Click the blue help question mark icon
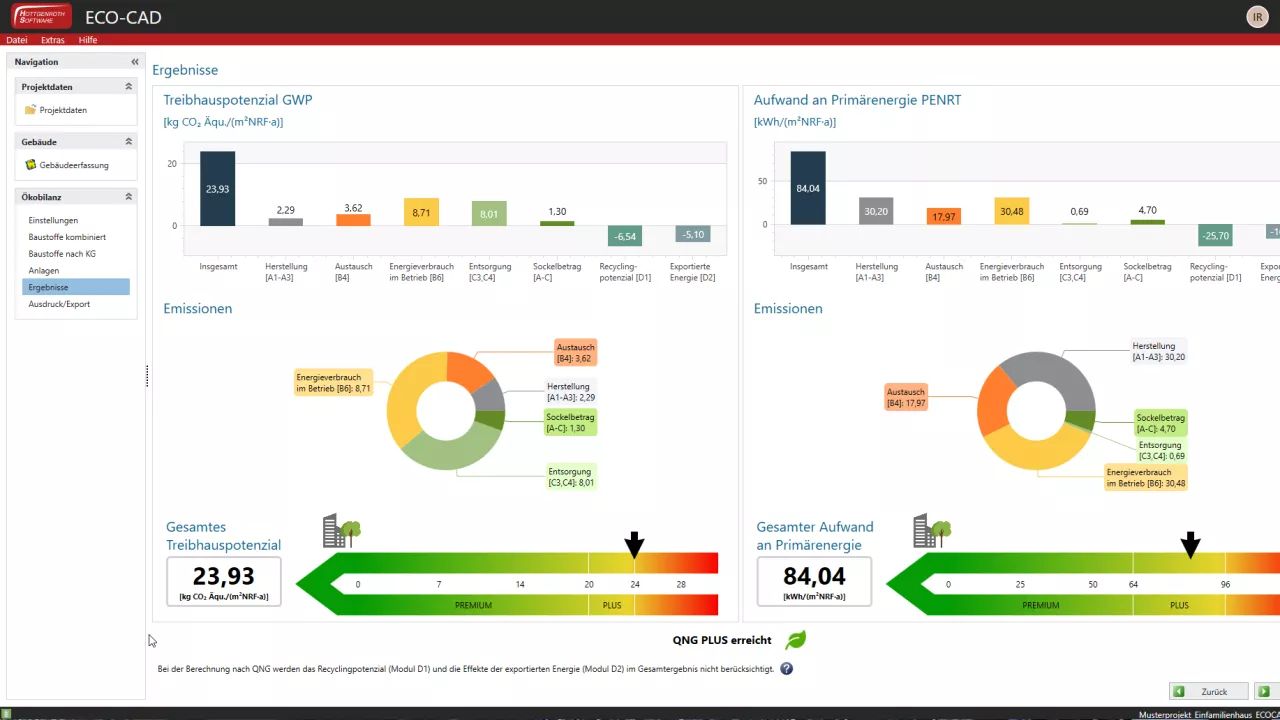The image size is (1280, 720). click(786, 669)
